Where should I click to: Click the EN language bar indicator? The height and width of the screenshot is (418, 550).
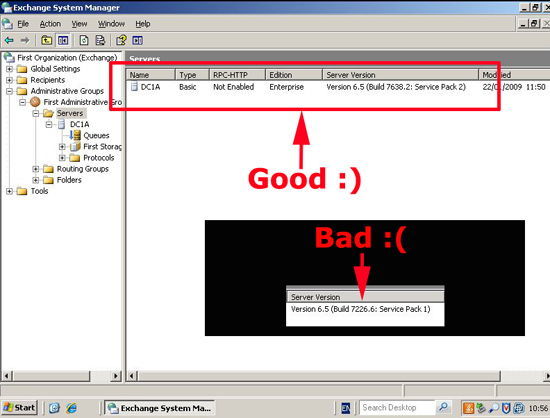tap(346, 408)
